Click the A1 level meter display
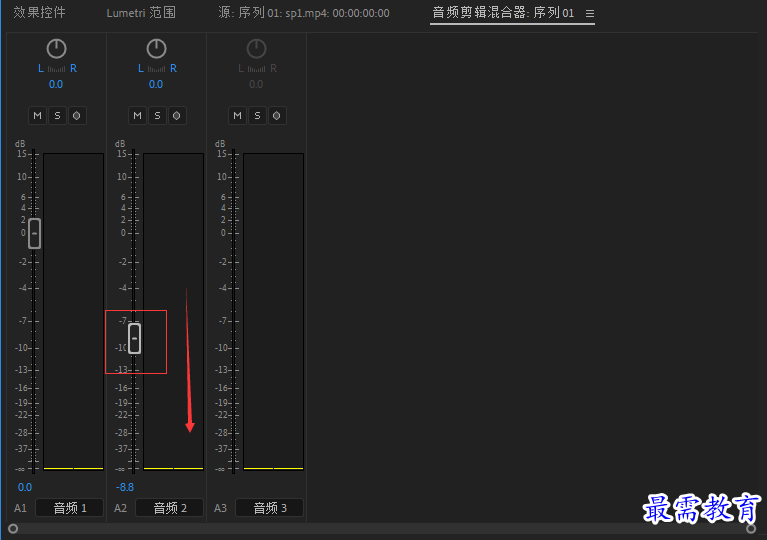 point(73,312)
